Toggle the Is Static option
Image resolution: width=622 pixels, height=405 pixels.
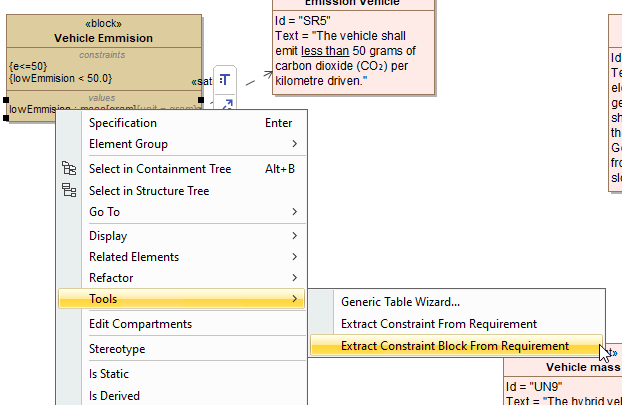[109, 374]
